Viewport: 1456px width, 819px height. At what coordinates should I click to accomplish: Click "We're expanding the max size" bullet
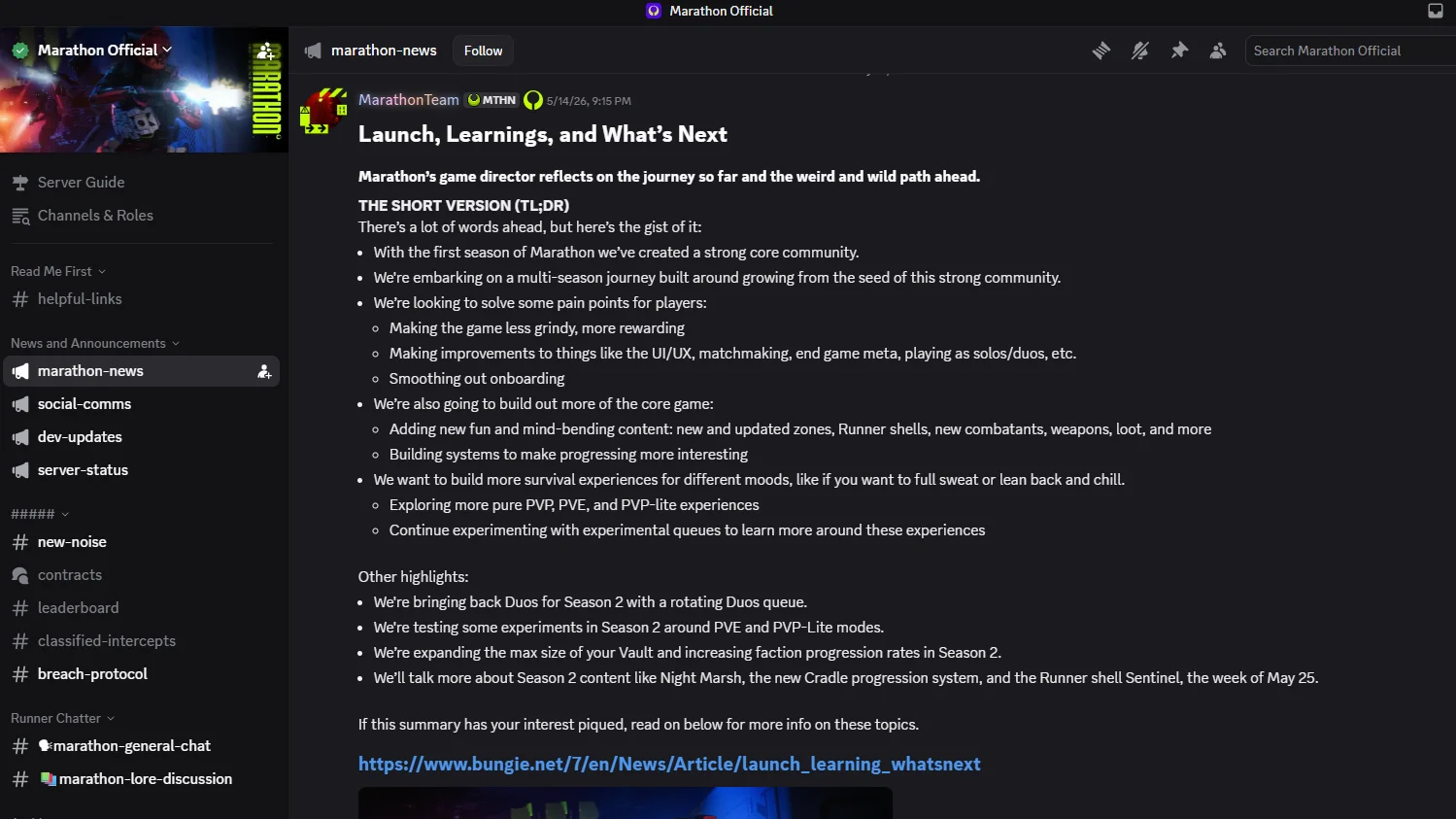[x=688, y=653]
